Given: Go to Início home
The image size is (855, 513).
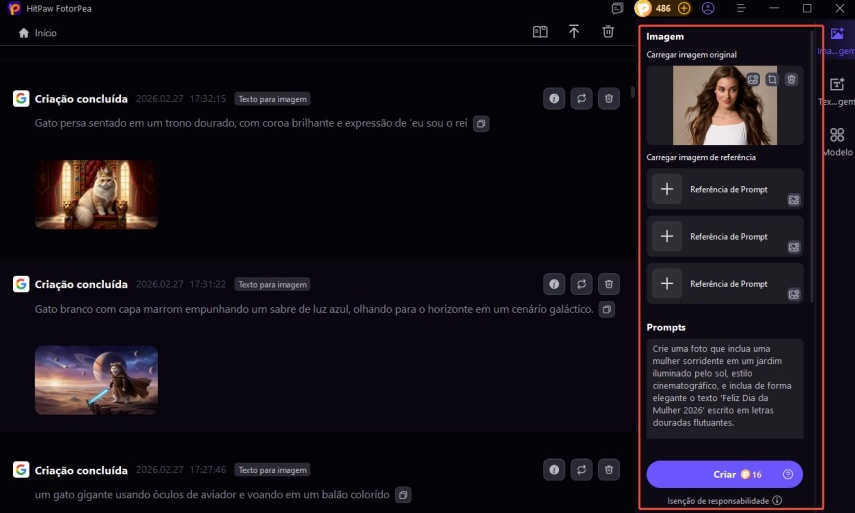Looking at the screenshot, I should [x=38, y=33].
